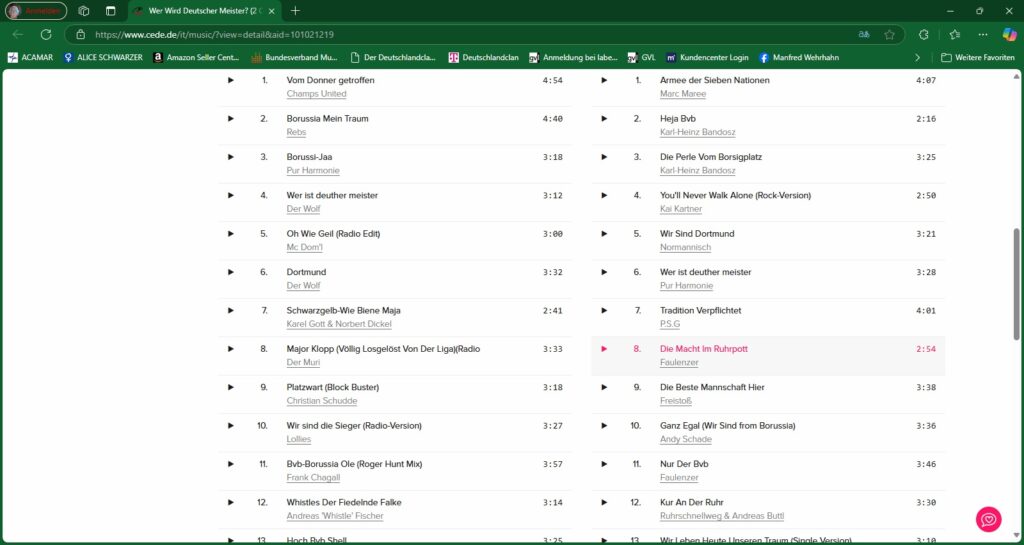The height and width of the screenshot is (545, 1024).
Task: Open artist link Marc Maree
Action: point(682,94)
